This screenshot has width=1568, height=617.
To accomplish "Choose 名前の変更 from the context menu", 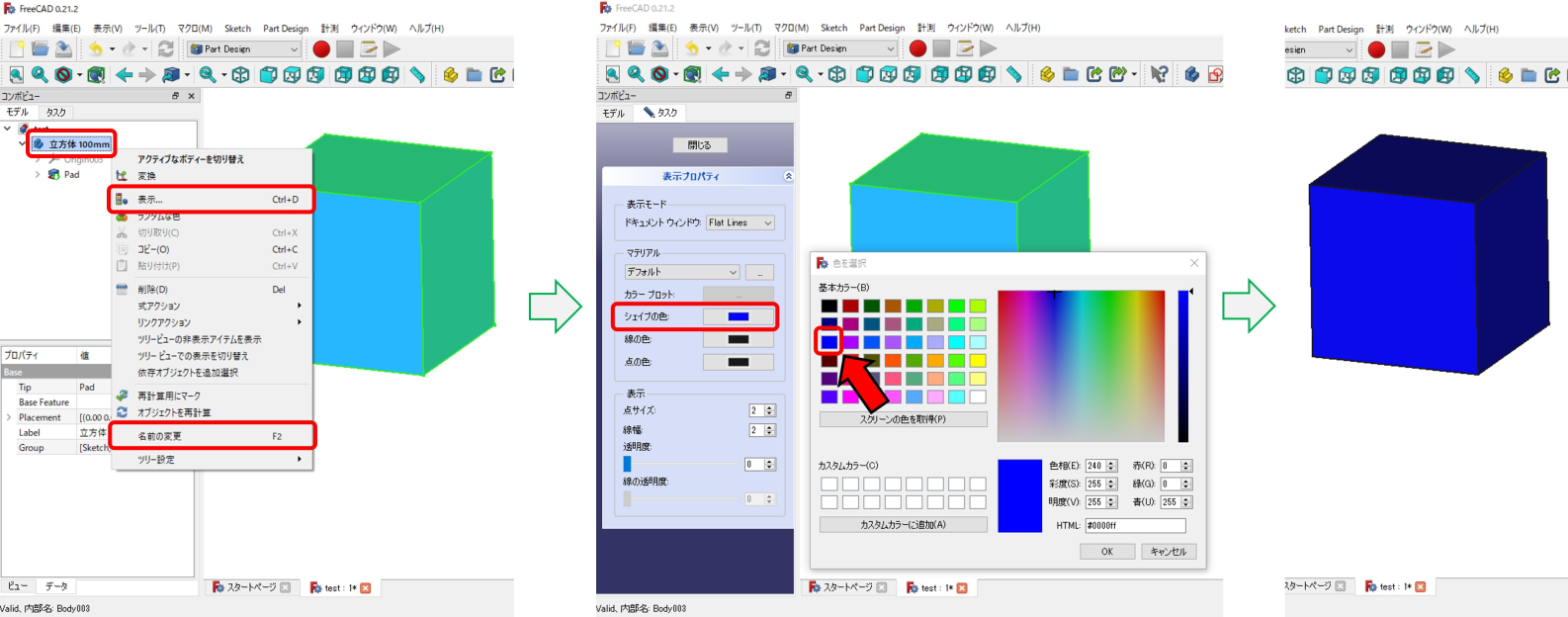I will click(x=159, y=436).
